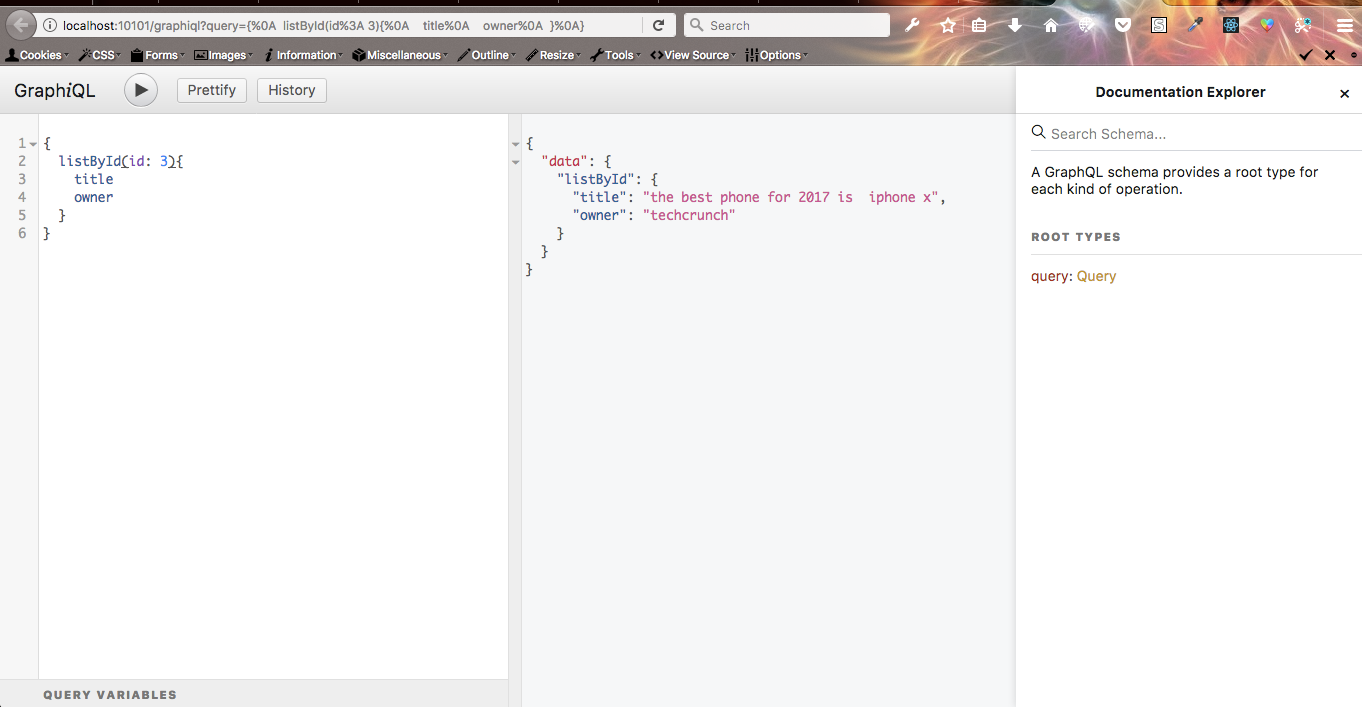Reload the page with the refresh icon

[x=658, y=24]
